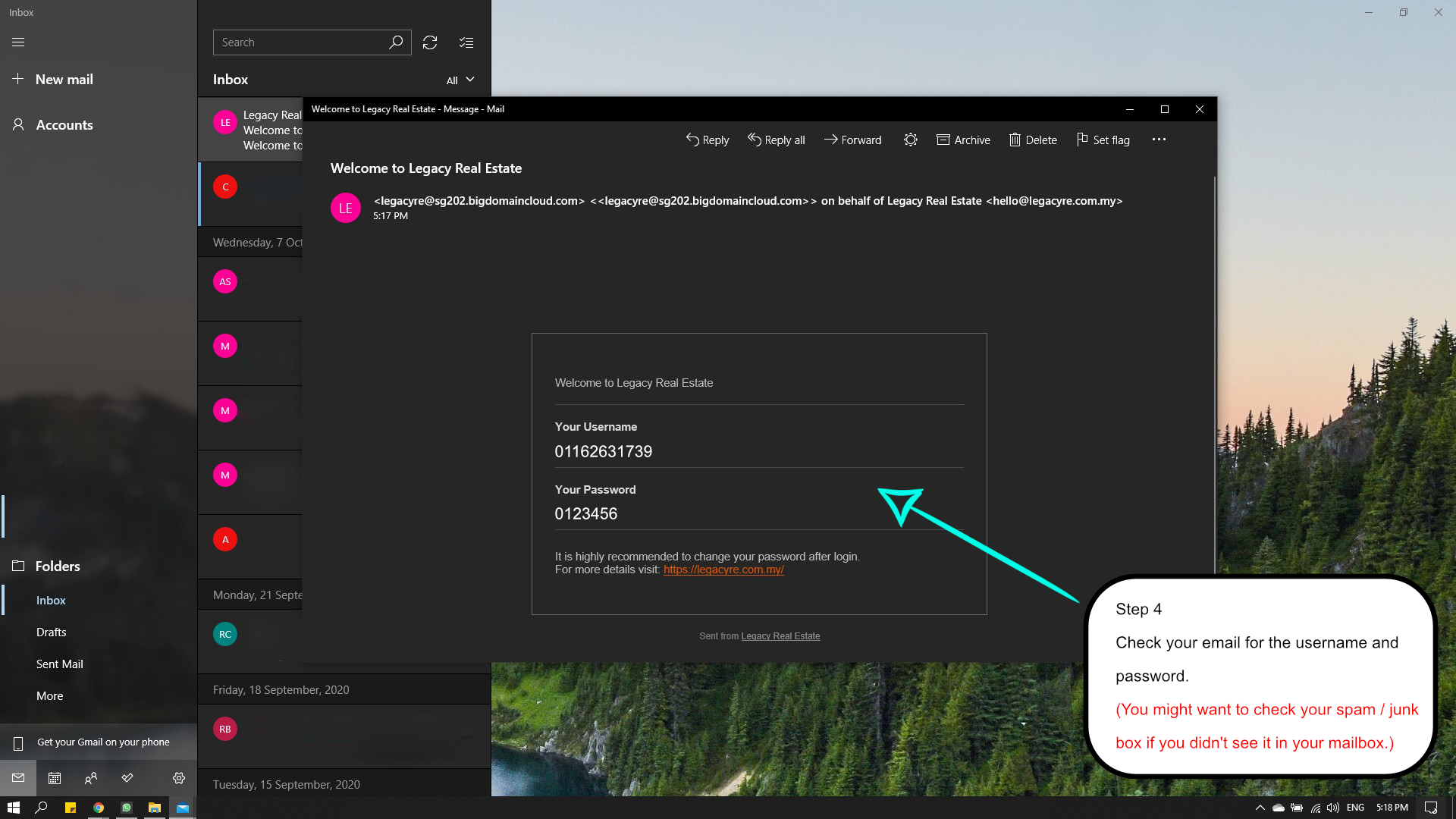Click into the Search mail field

300,42
